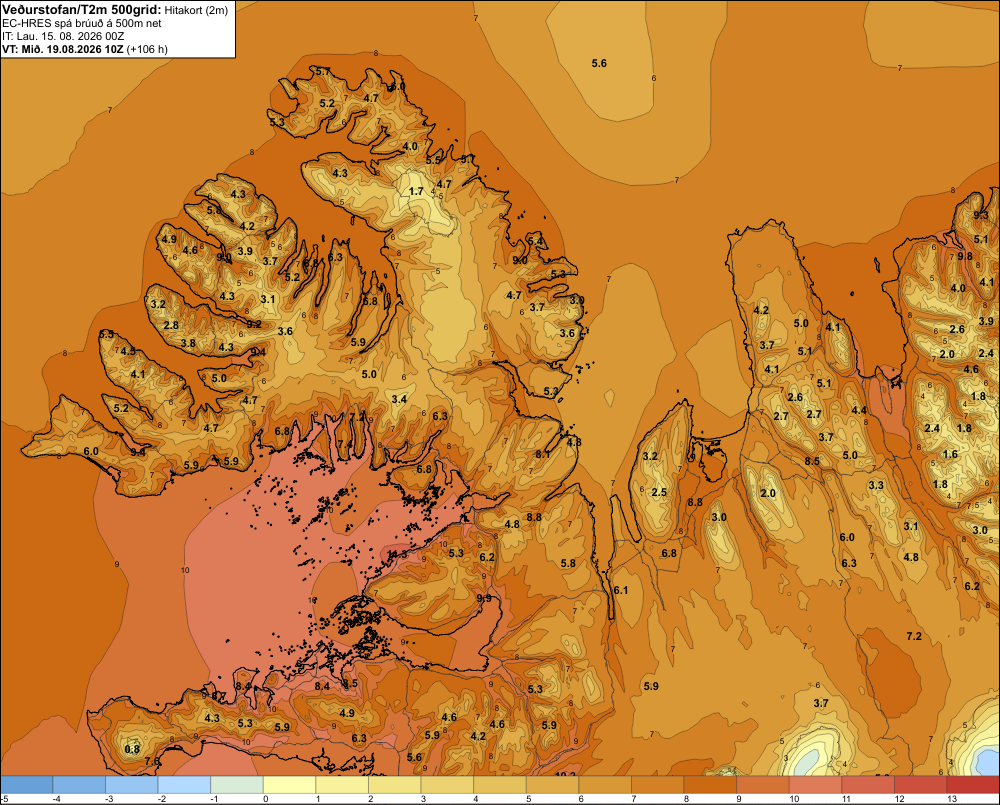Select the pale green legend swatch between -1 and 0
This screenshot has width=1000, height=805.
tap(237, 784)
